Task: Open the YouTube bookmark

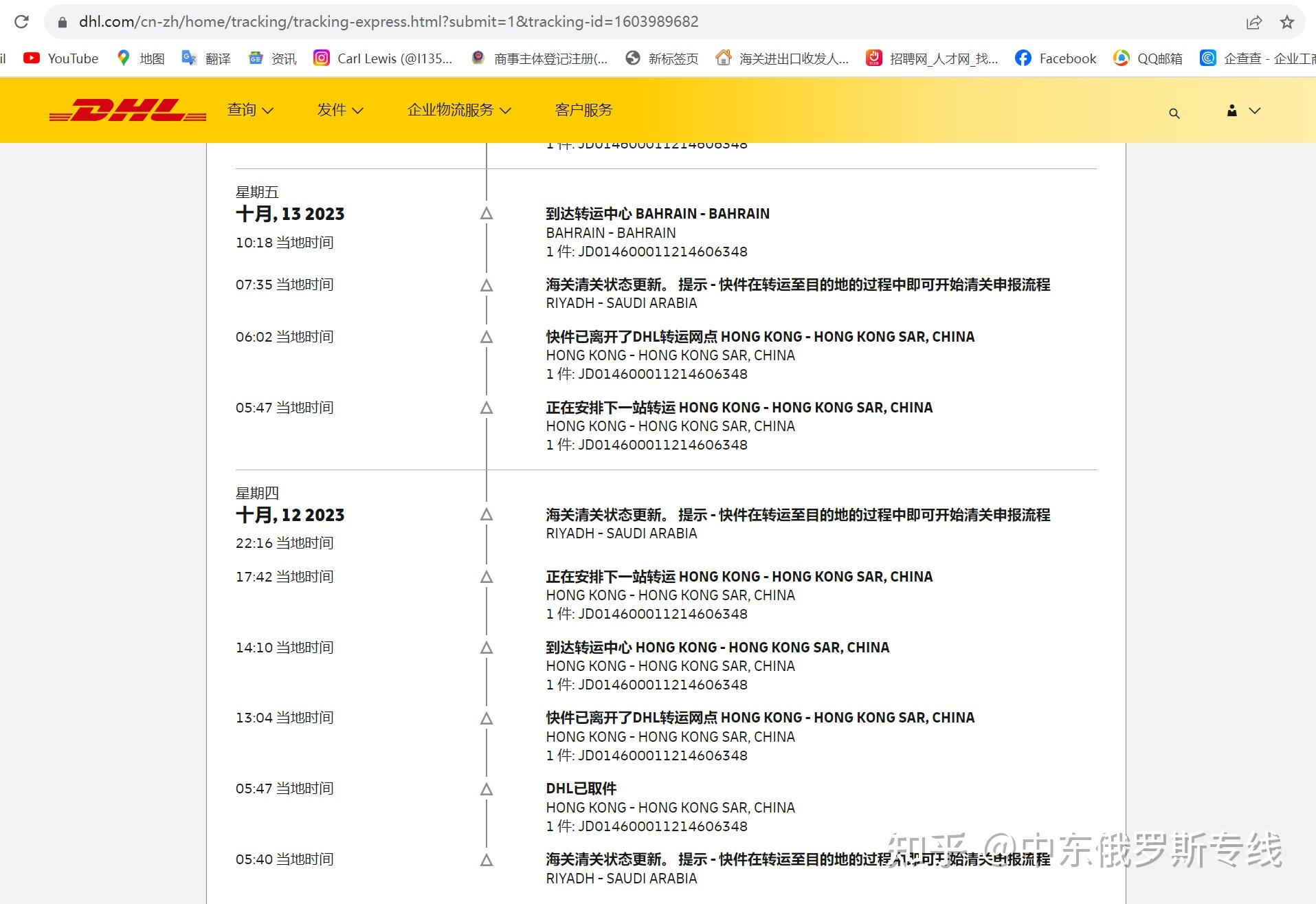Action: pos(60,58)
